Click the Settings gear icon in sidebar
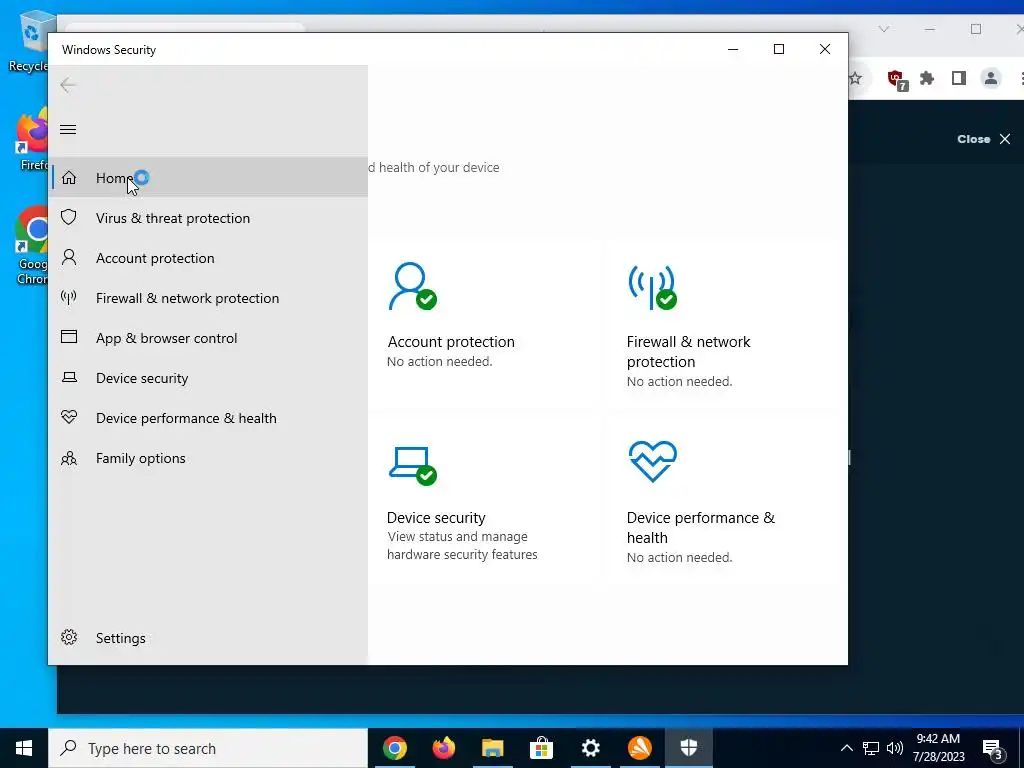 (x=69, y=637)
